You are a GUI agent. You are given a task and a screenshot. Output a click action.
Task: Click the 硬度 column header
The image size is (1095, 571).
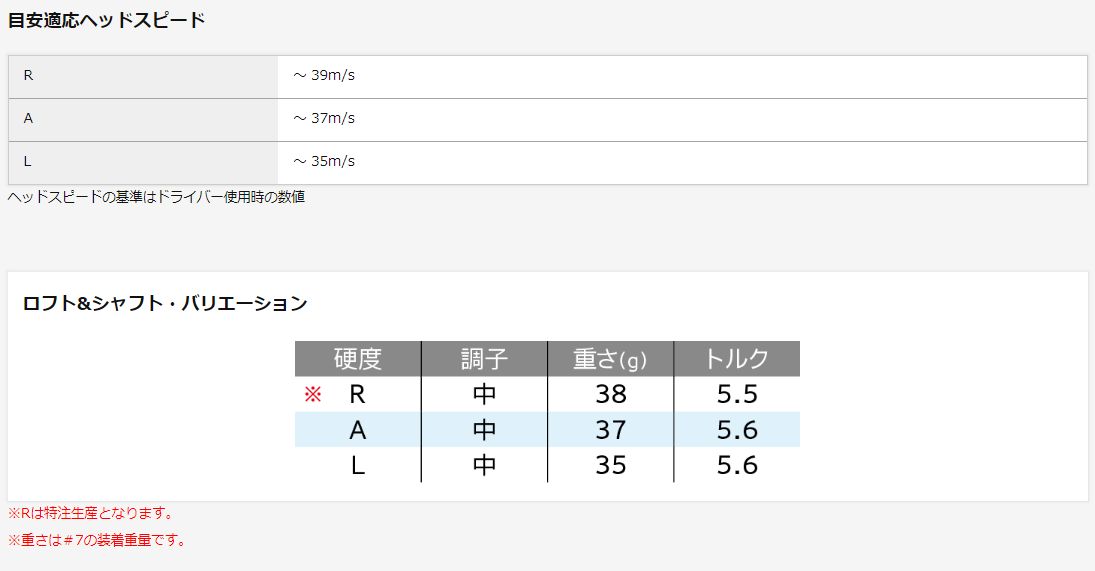358,359
